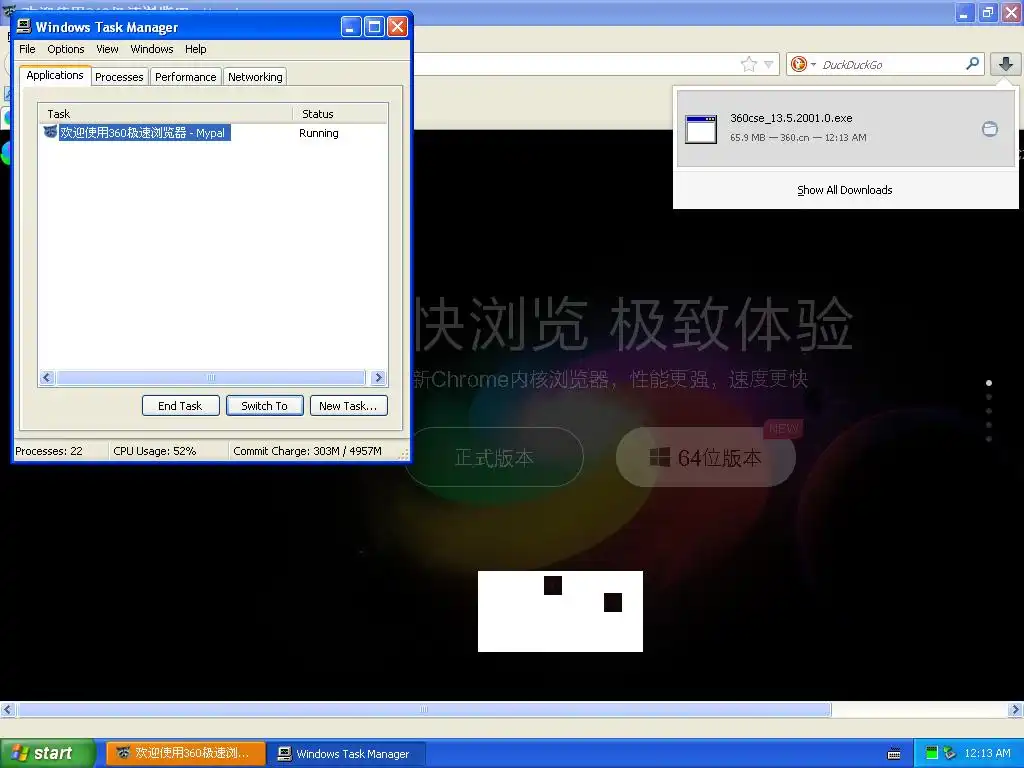This screenshot has height=768, width=1024.
Task: Close the Mypal browser window
Action: (x=1012, y=12)
